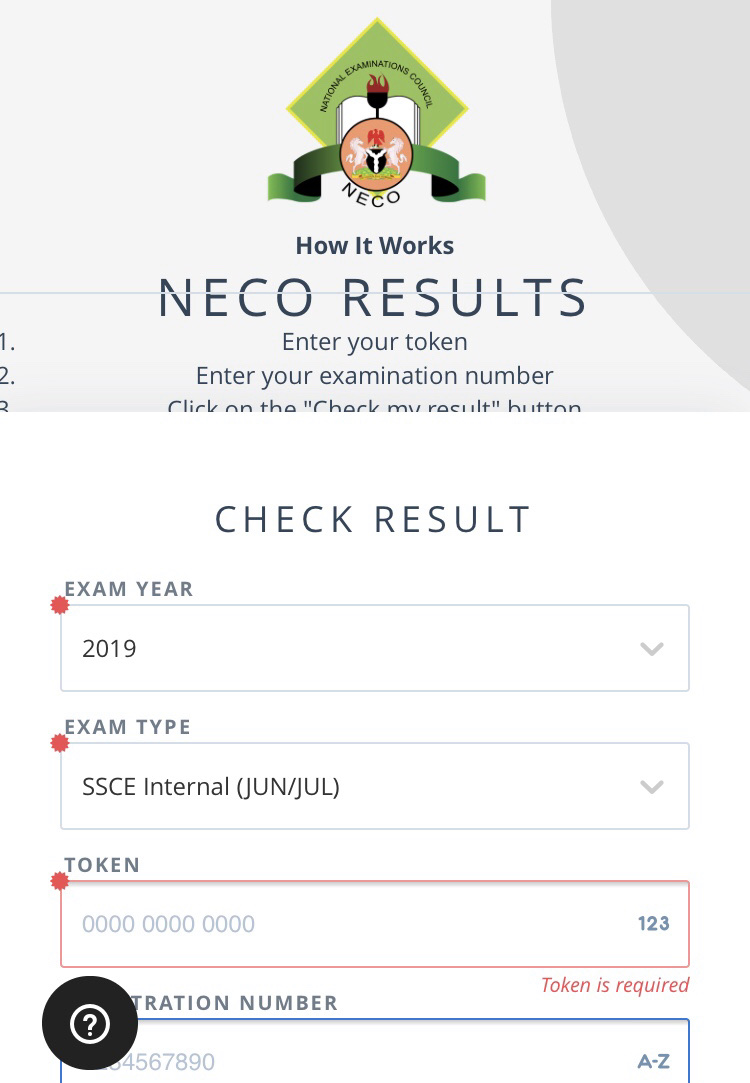Click the TOKEN field label
The image size is (750, 1083).
102,865
